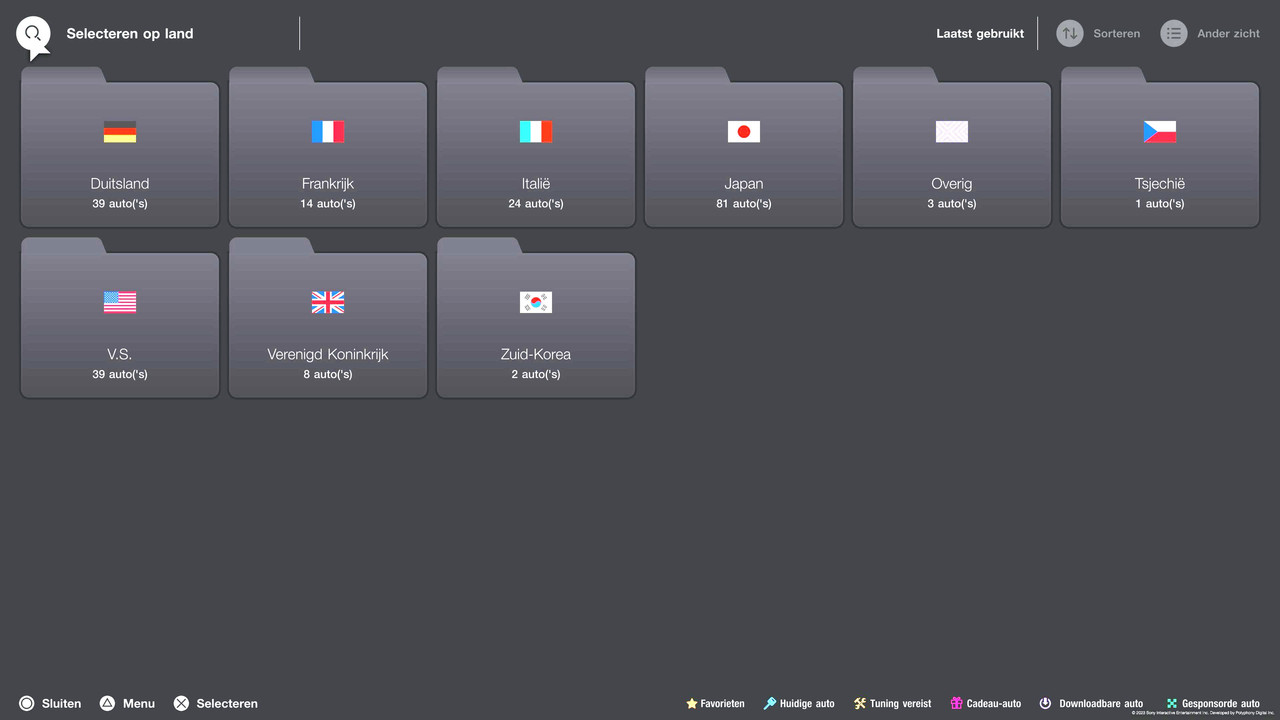
Task: Click the triangle Menu button icon
Action: tap(107, 703)
